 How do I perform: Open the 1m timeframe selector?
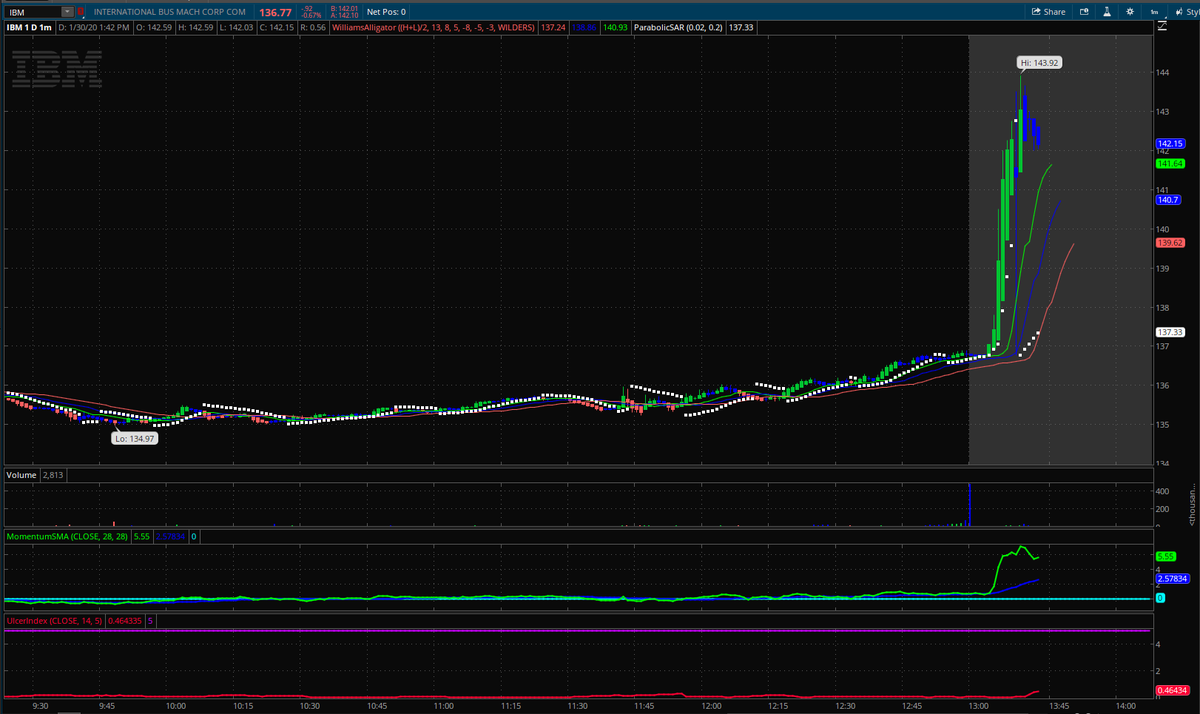click(x=1154, y=12)
